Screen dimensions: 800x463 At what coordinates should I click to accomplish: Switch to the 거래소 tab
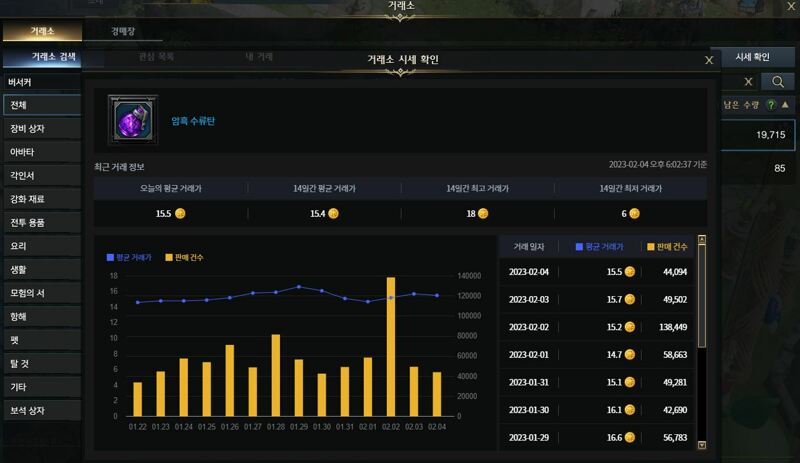[42, 31]
